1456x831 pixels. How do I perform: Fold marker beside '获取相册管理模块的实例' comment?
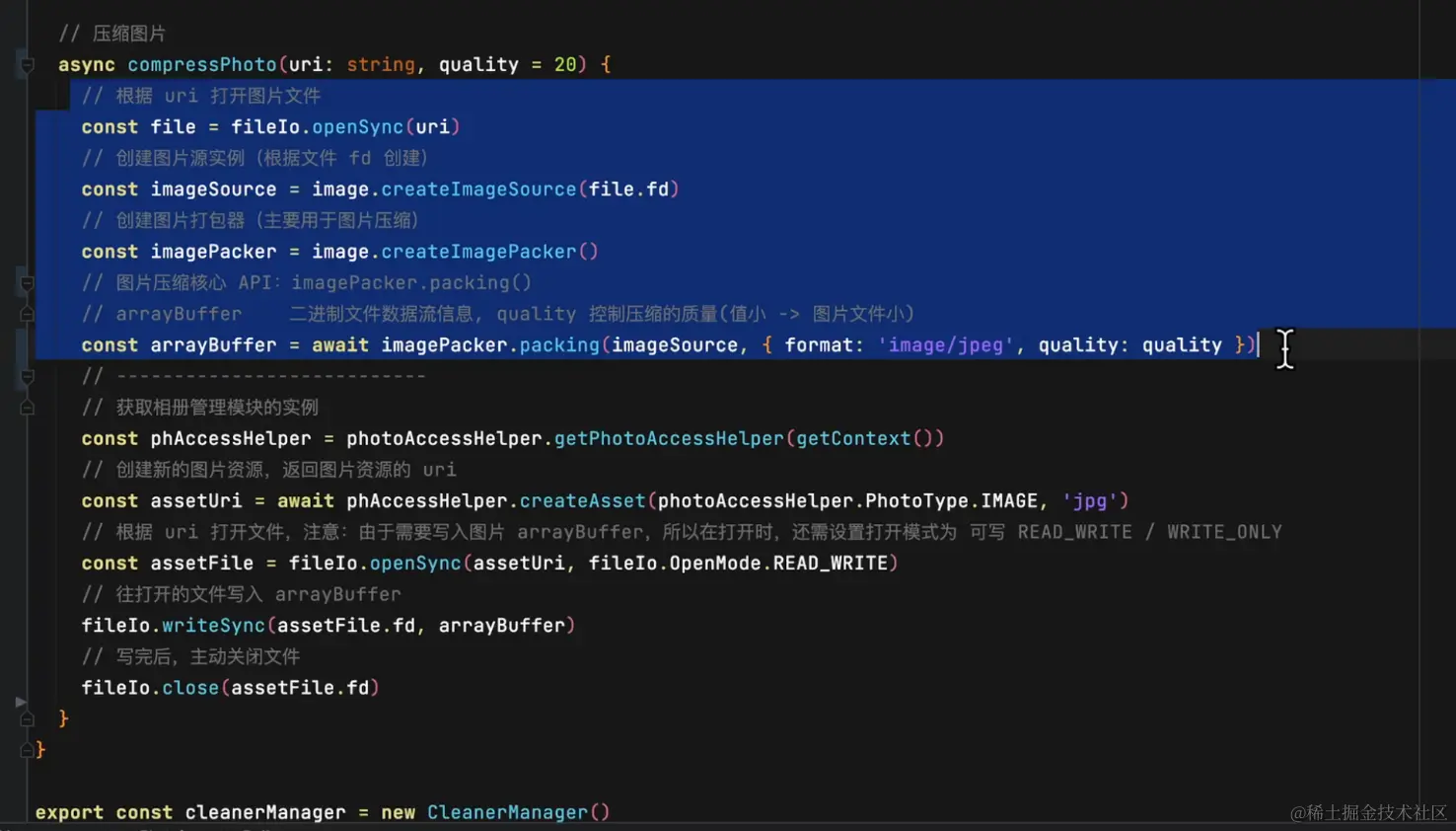27,408
